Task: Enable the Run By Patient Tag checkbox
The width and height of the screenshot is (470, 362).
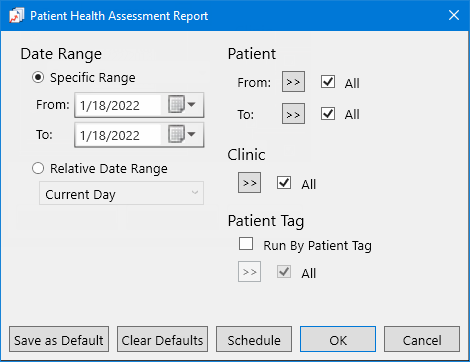Action: 246,244
